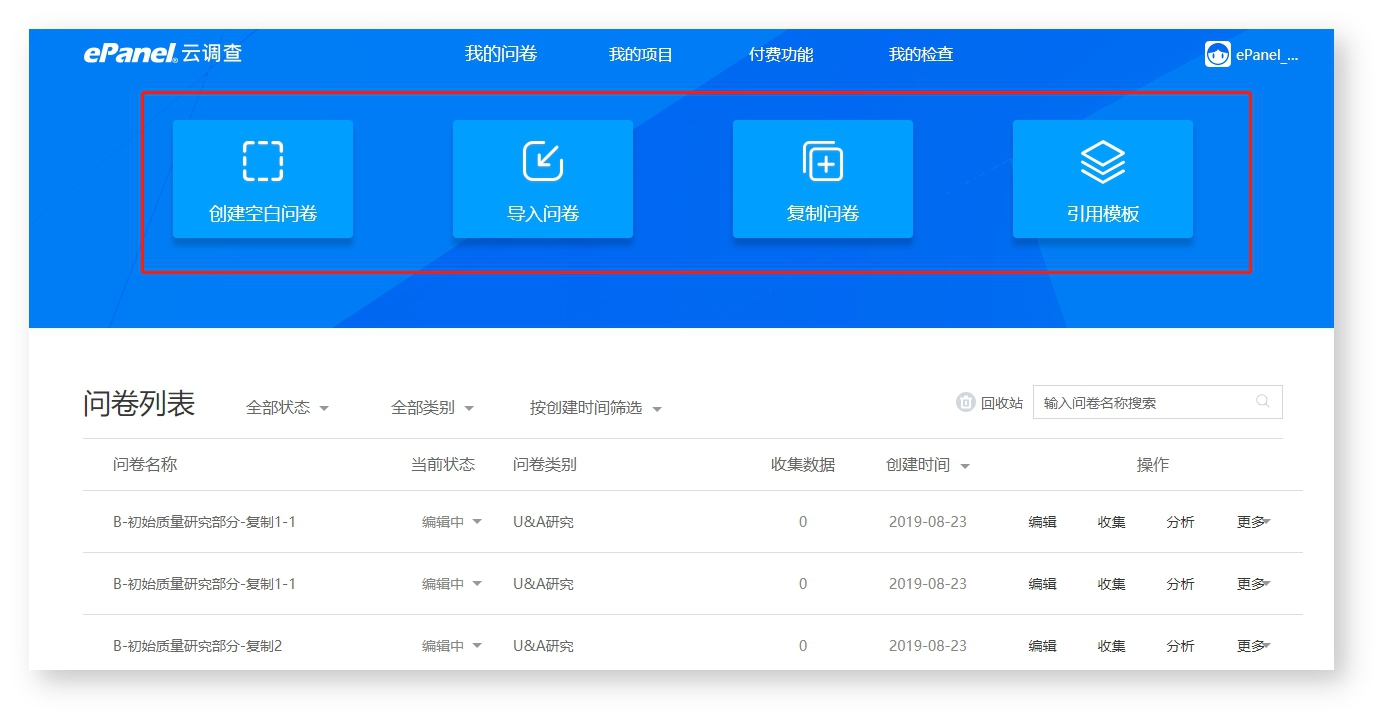The height and width of the screenshot is (722, 1385).
Task: Click the 问卷列表 heading
Action: tap(139, 403)
